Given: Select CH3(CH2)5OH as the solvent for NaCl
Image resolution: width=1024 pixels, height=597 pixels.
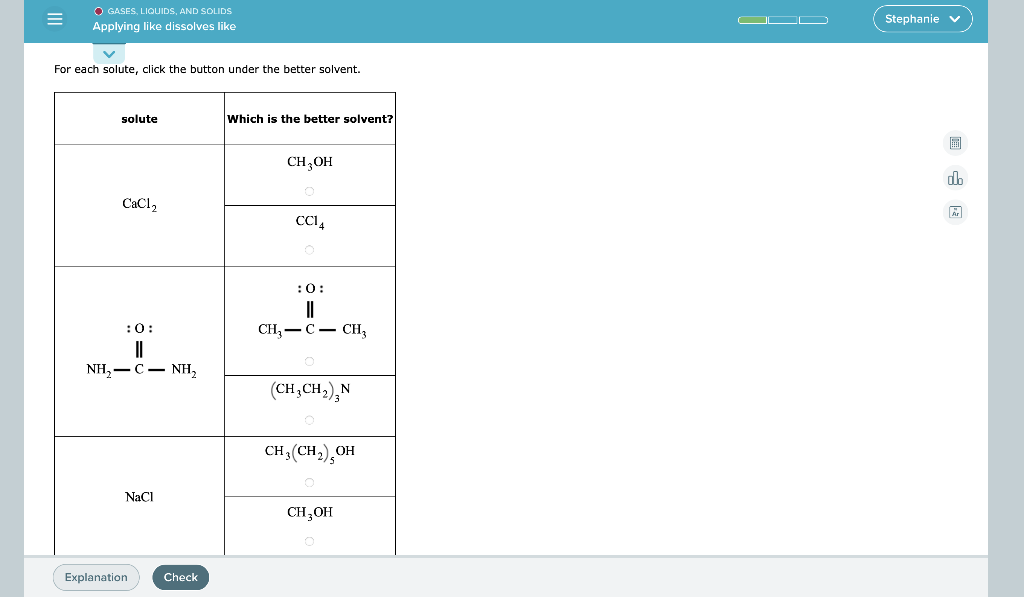Looking at the screenshot, I should [309, 482].
